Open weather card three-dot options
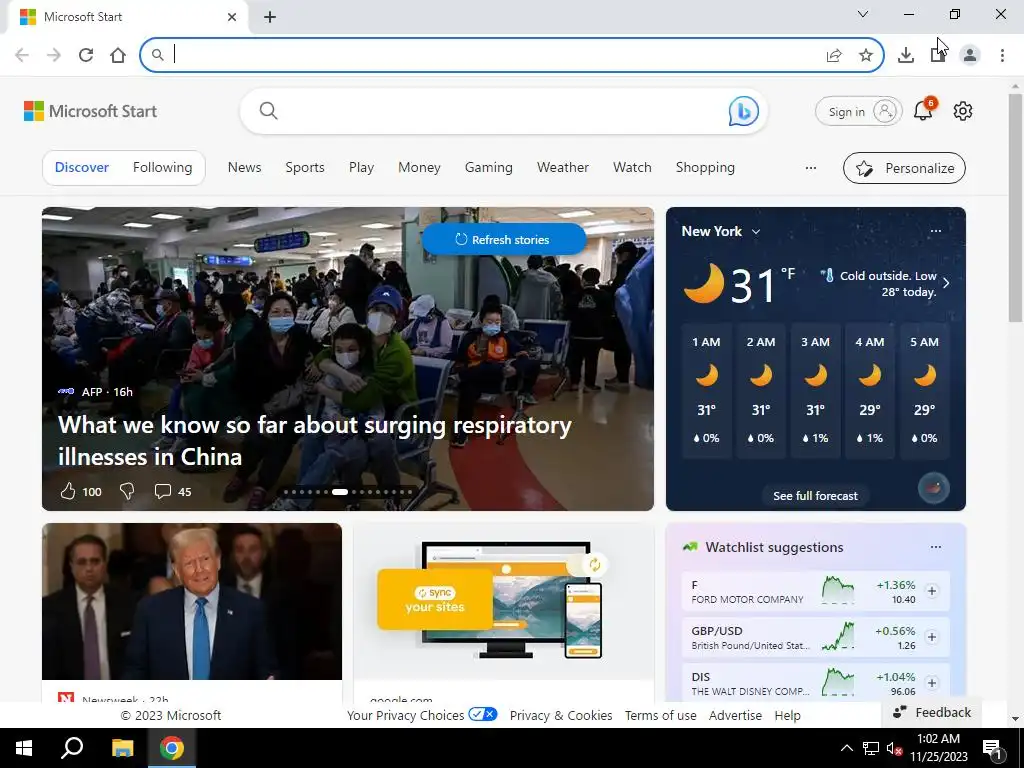 coord(936,231)
